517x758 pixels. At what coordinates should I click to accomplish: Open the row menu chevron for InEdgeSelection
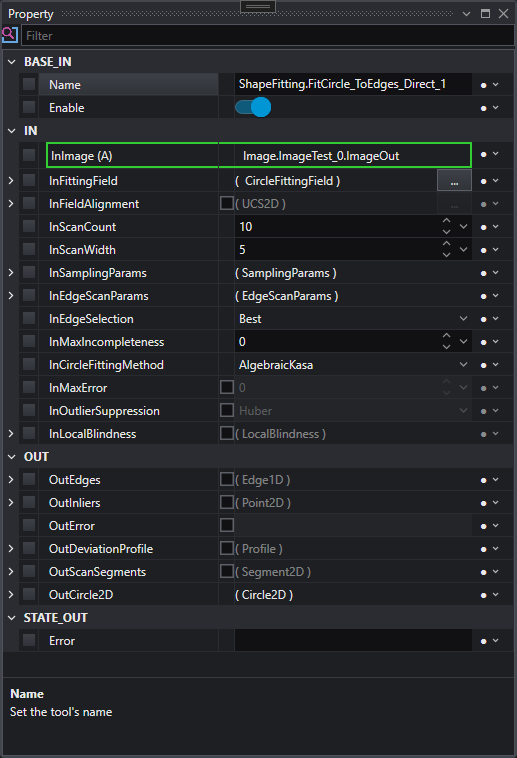496,319
